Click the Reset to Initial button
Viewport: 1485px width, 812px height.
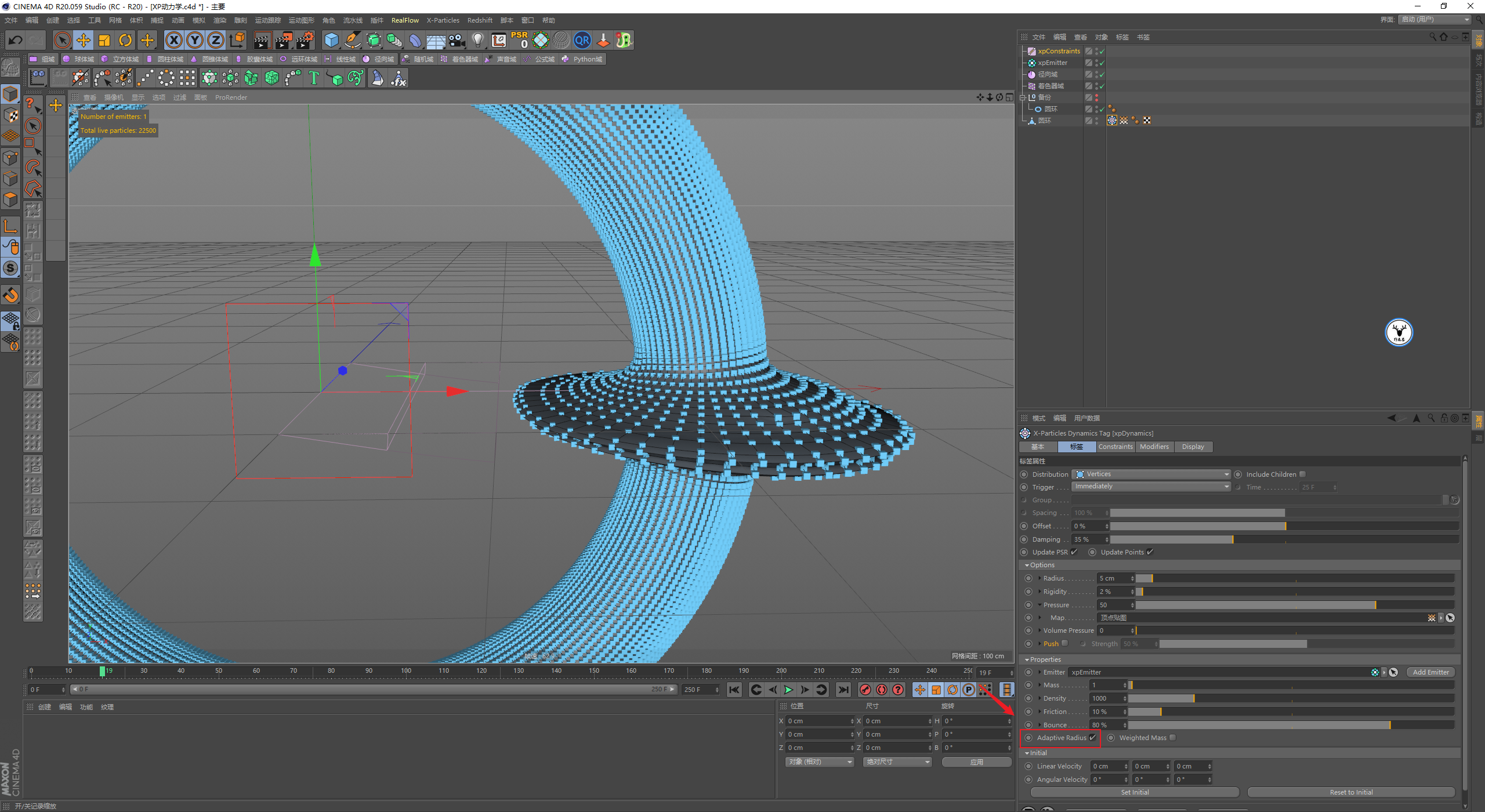point(1350,792)
